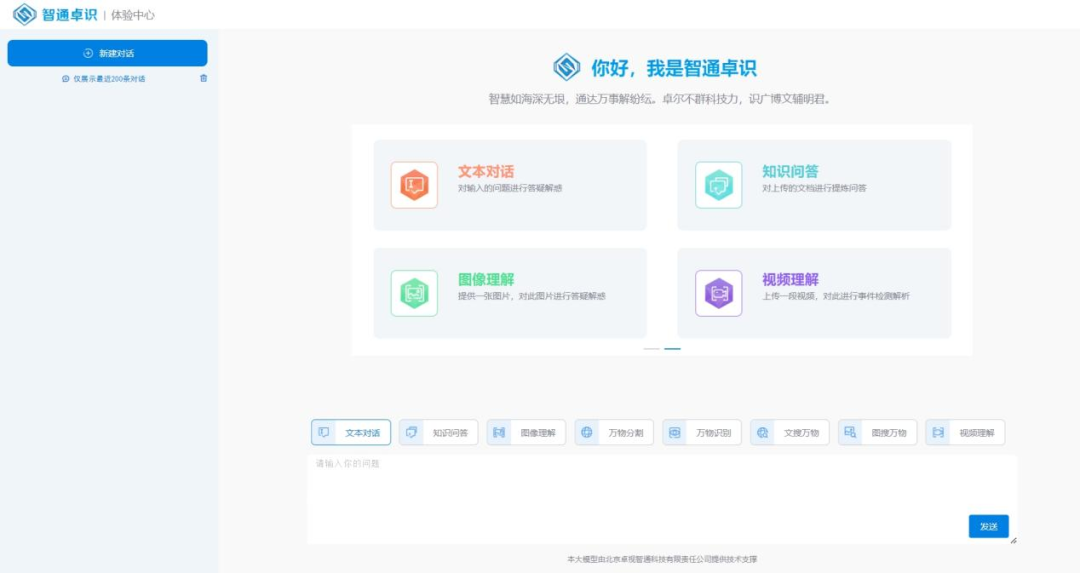
Task: Click the 文本对话 tab's chat icon
Action: click(324, 433)
